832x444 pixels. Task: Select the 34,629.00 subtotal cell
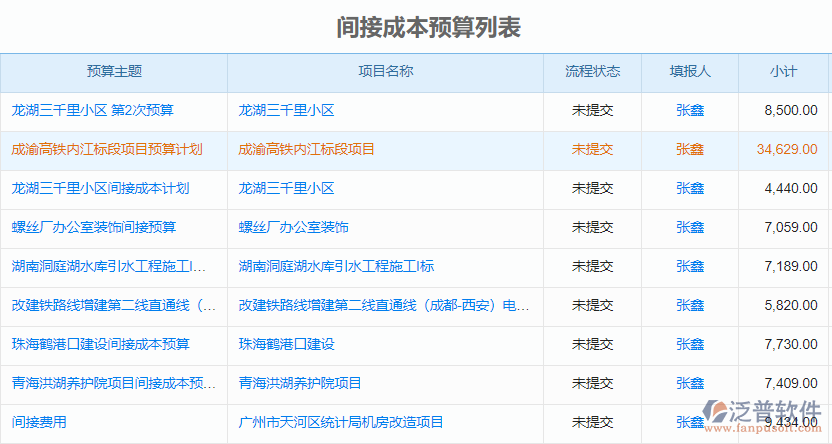(787, 149)
